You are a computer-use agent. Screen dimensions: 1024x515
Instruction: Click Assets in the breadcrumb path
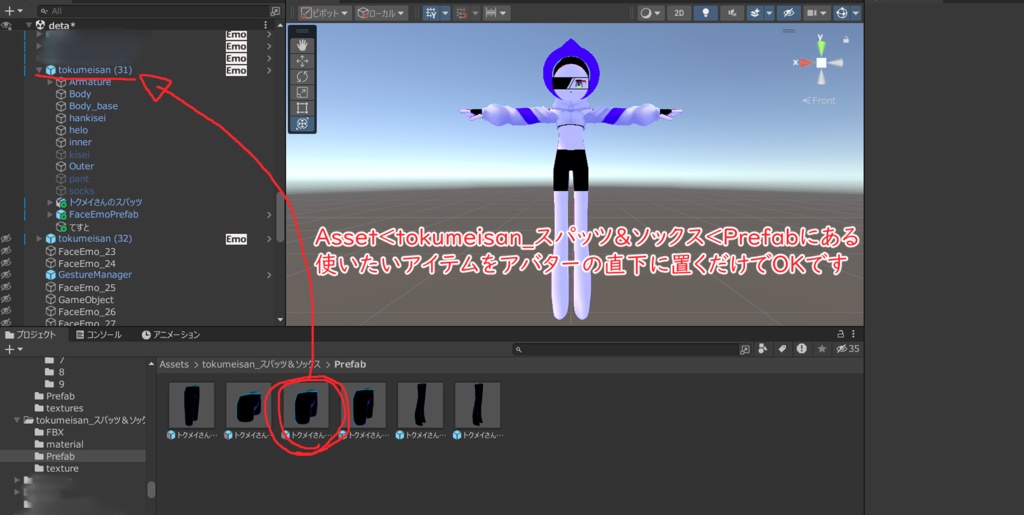[x=174, y=364]
